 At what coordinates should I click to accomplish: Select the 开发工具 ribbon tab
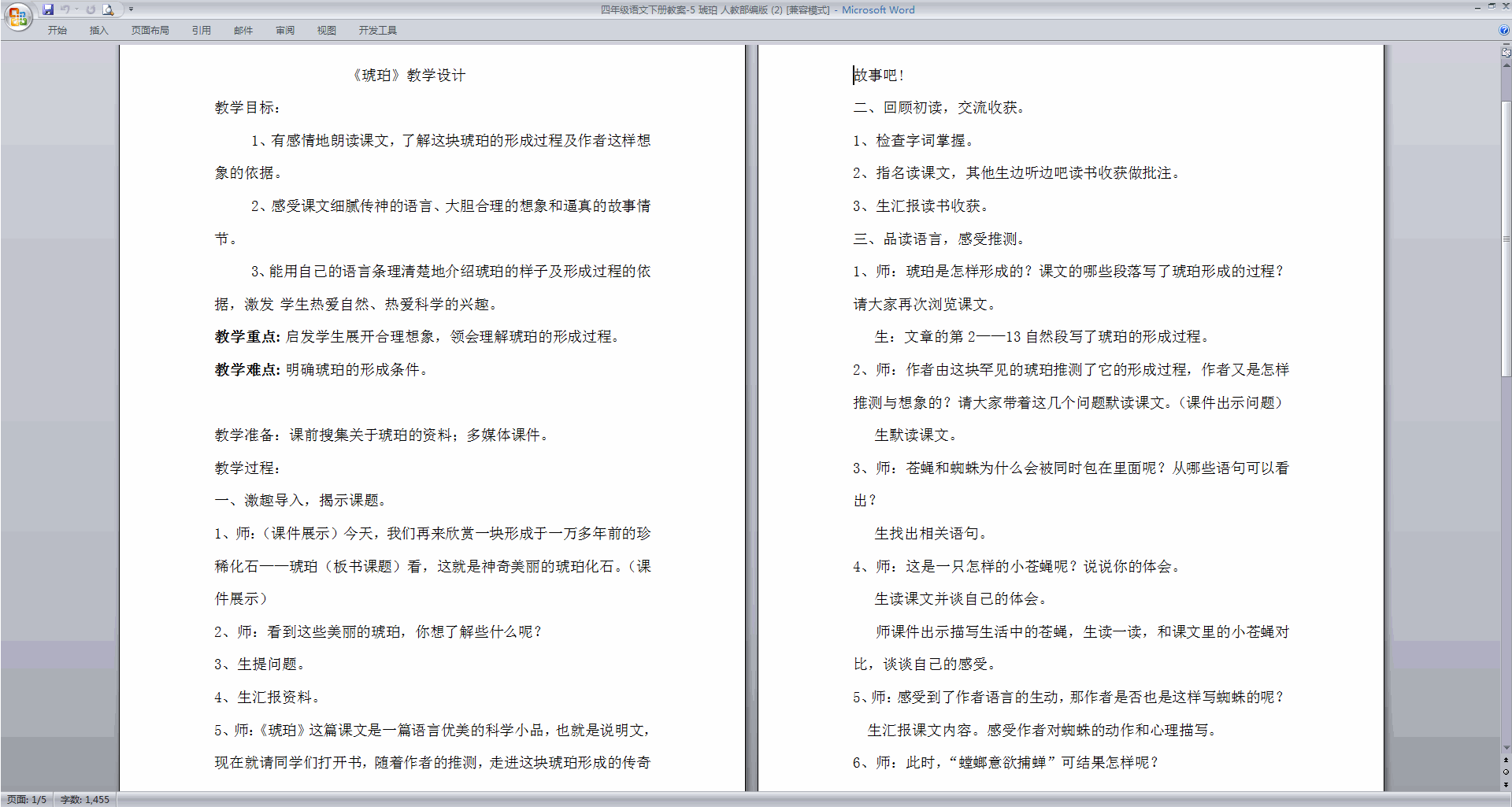click(x=378, y=30)
